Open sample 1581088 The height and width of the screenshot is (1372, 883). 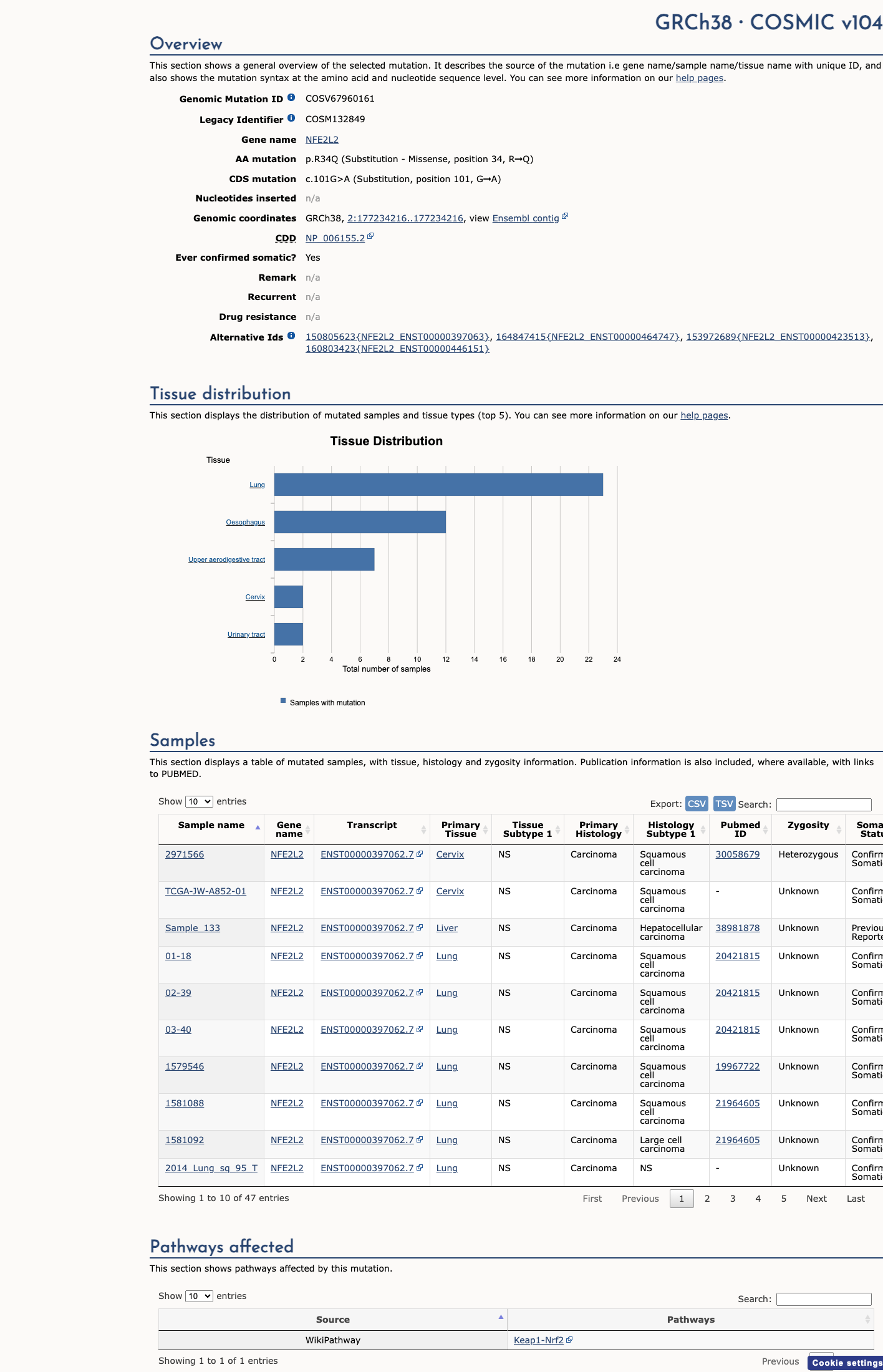pos(185,1103)
